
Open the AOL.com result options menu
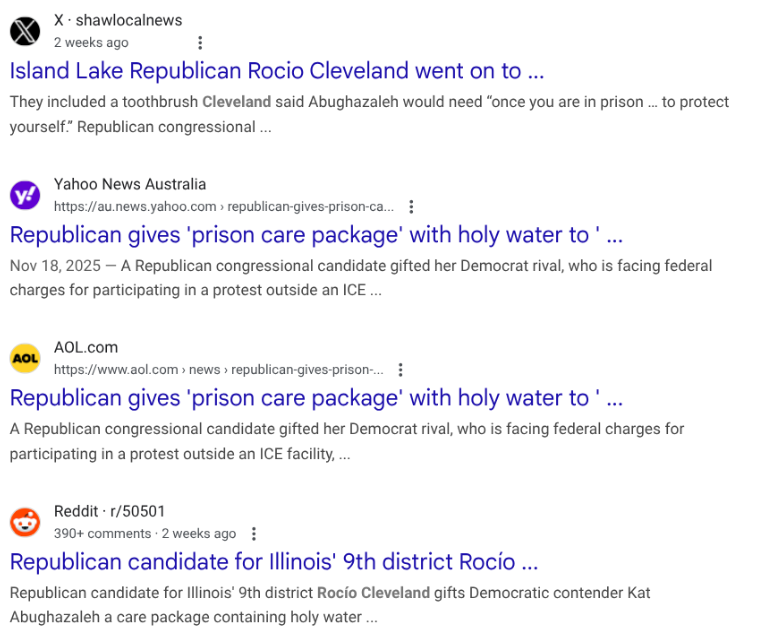[400, 370]
